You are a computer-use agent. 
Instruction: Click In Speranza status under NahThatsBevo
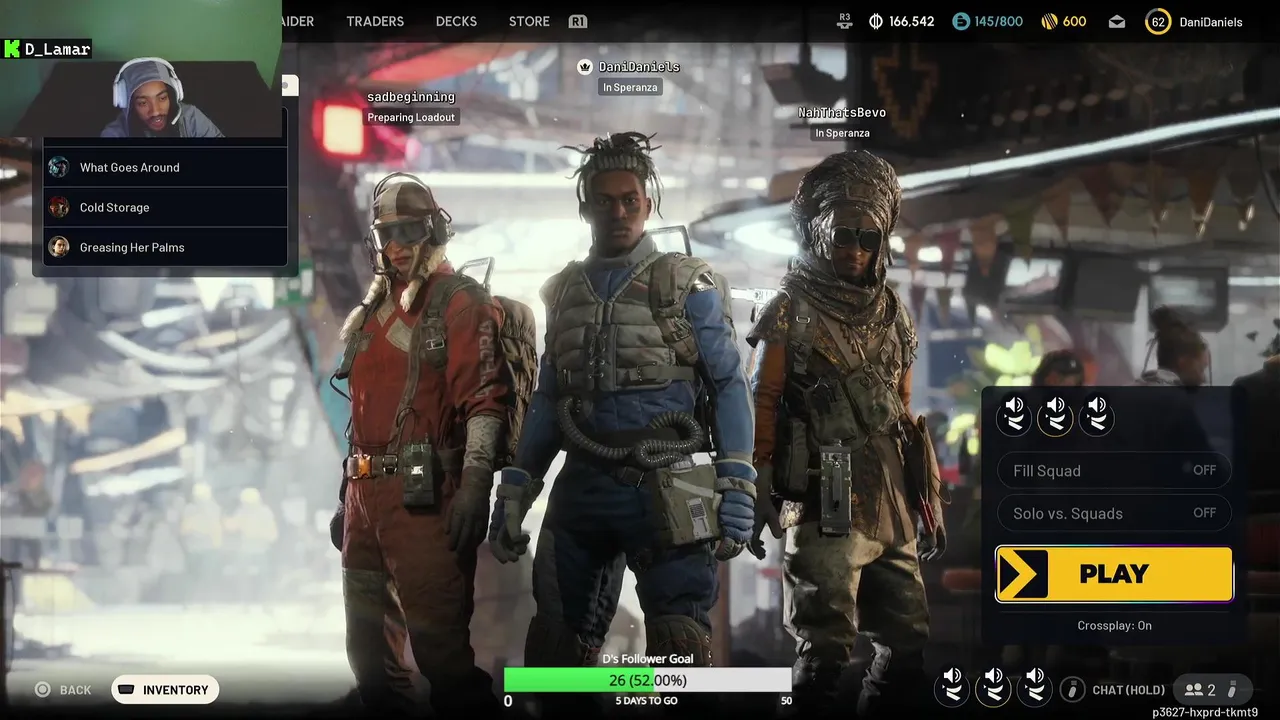coord(842,133)
